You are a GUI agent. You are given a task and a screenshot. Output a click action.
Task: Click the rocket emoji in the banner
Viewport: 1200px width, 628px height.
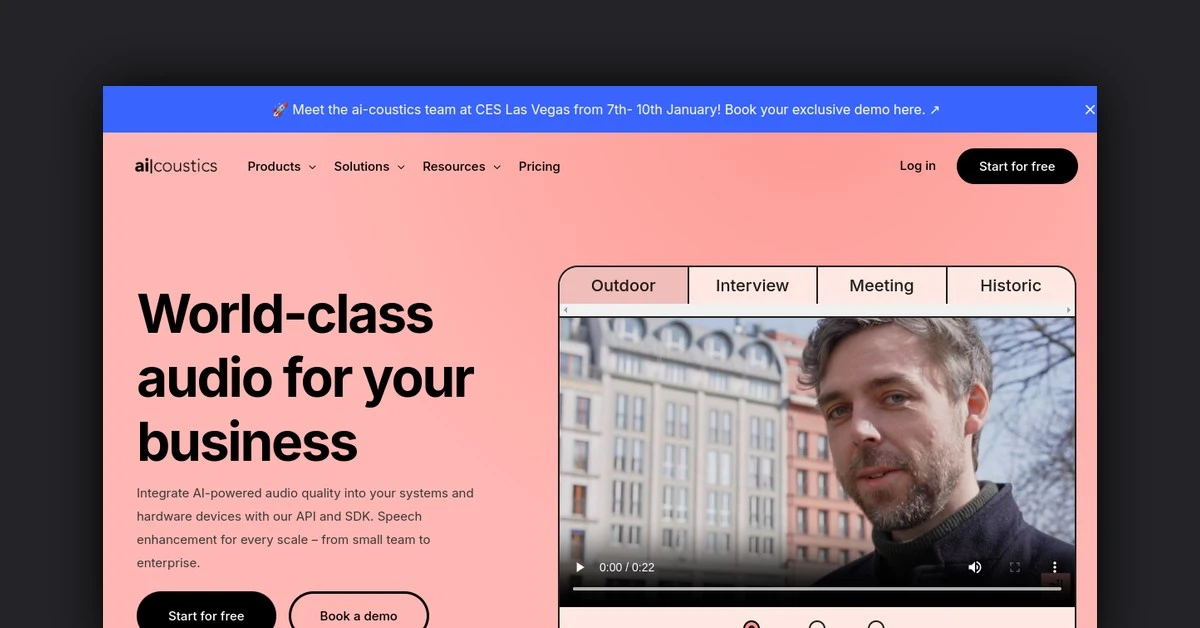(x=280, y=110)
